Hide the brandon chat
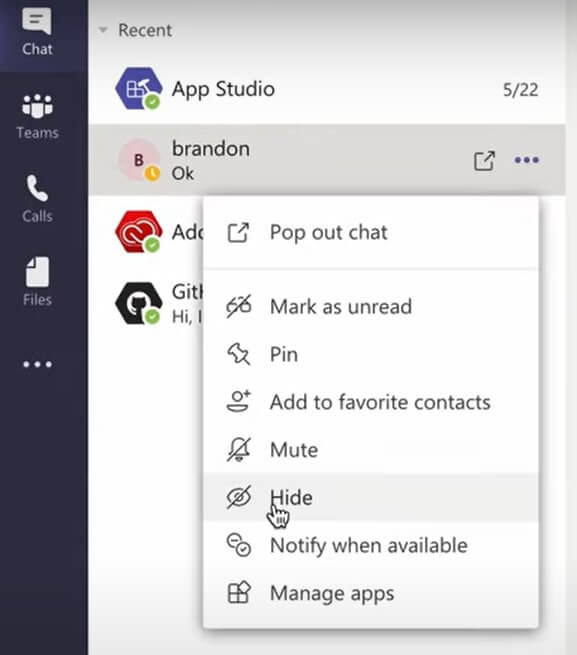This screenshot has height=655, width=577. click(371, 497)
